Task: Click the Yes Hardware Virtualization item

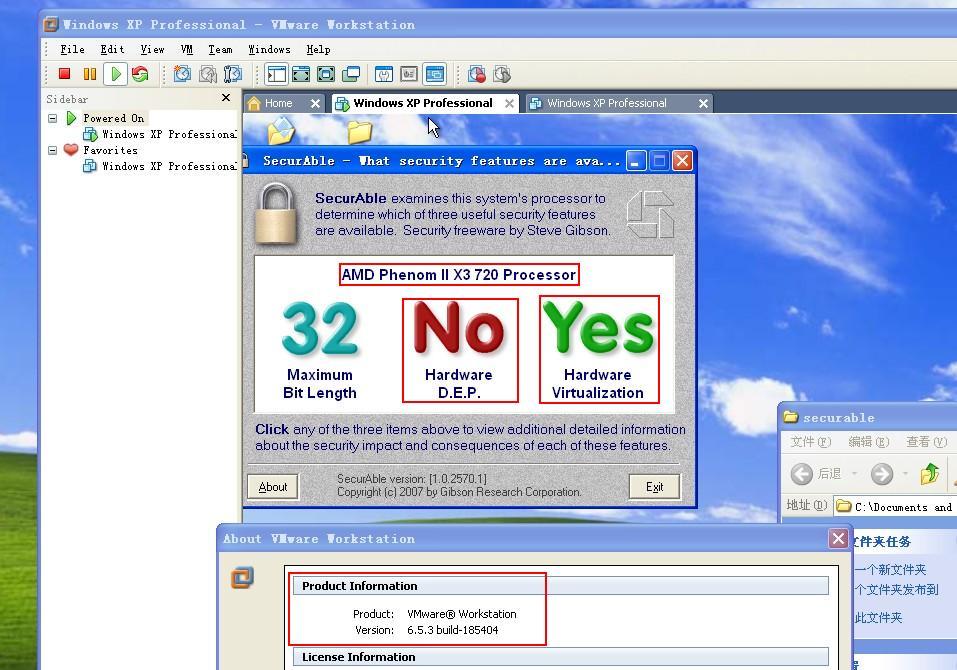Action: click(x=599, y=350)
